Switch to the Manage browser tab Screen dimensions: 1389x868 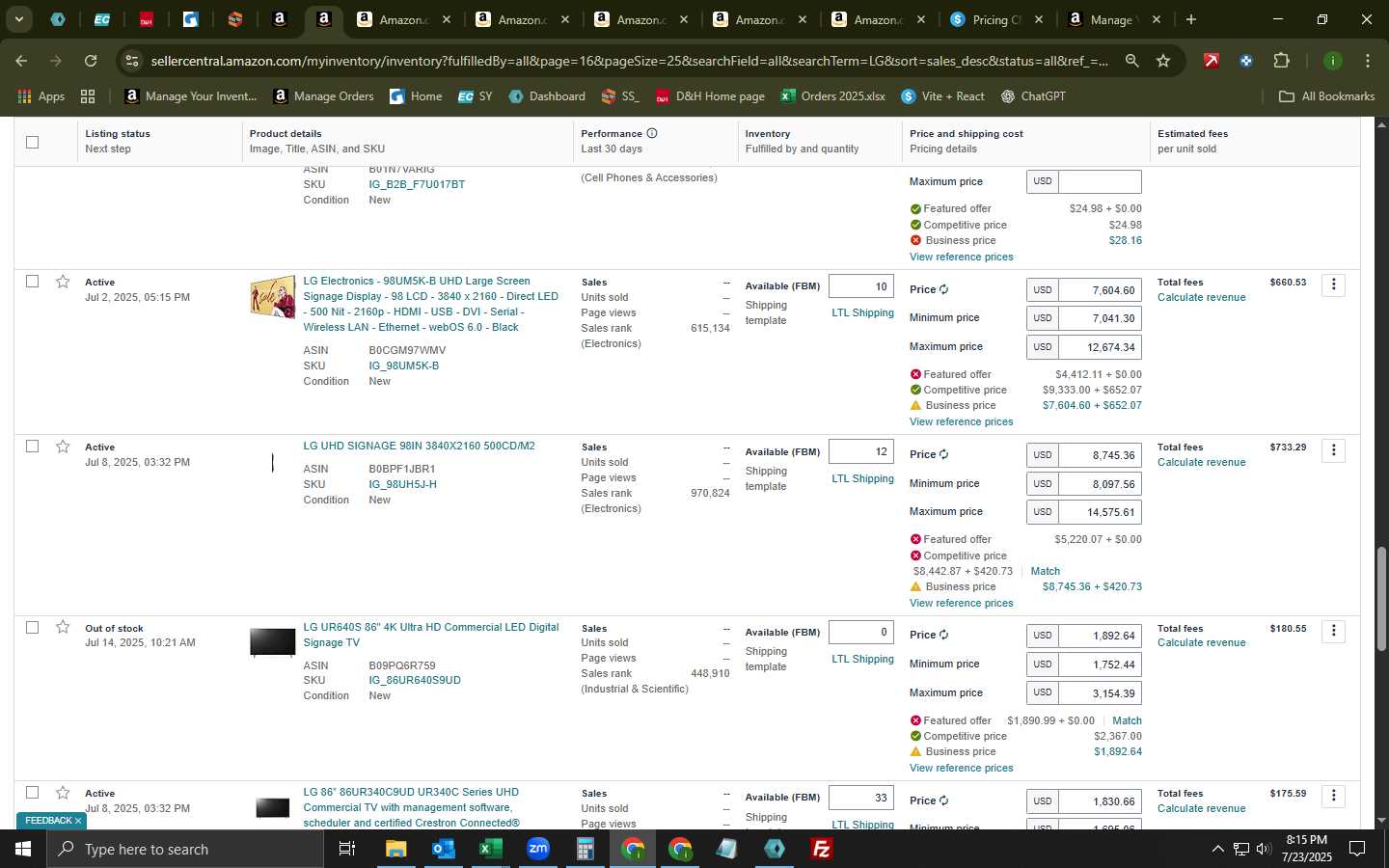point(1114,19)
